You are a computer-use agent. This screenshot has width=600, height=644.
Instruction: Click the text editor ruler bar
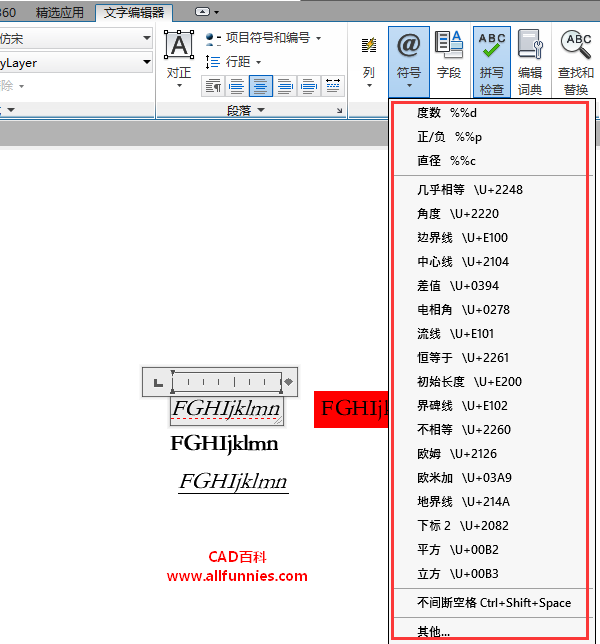[228, 382]
